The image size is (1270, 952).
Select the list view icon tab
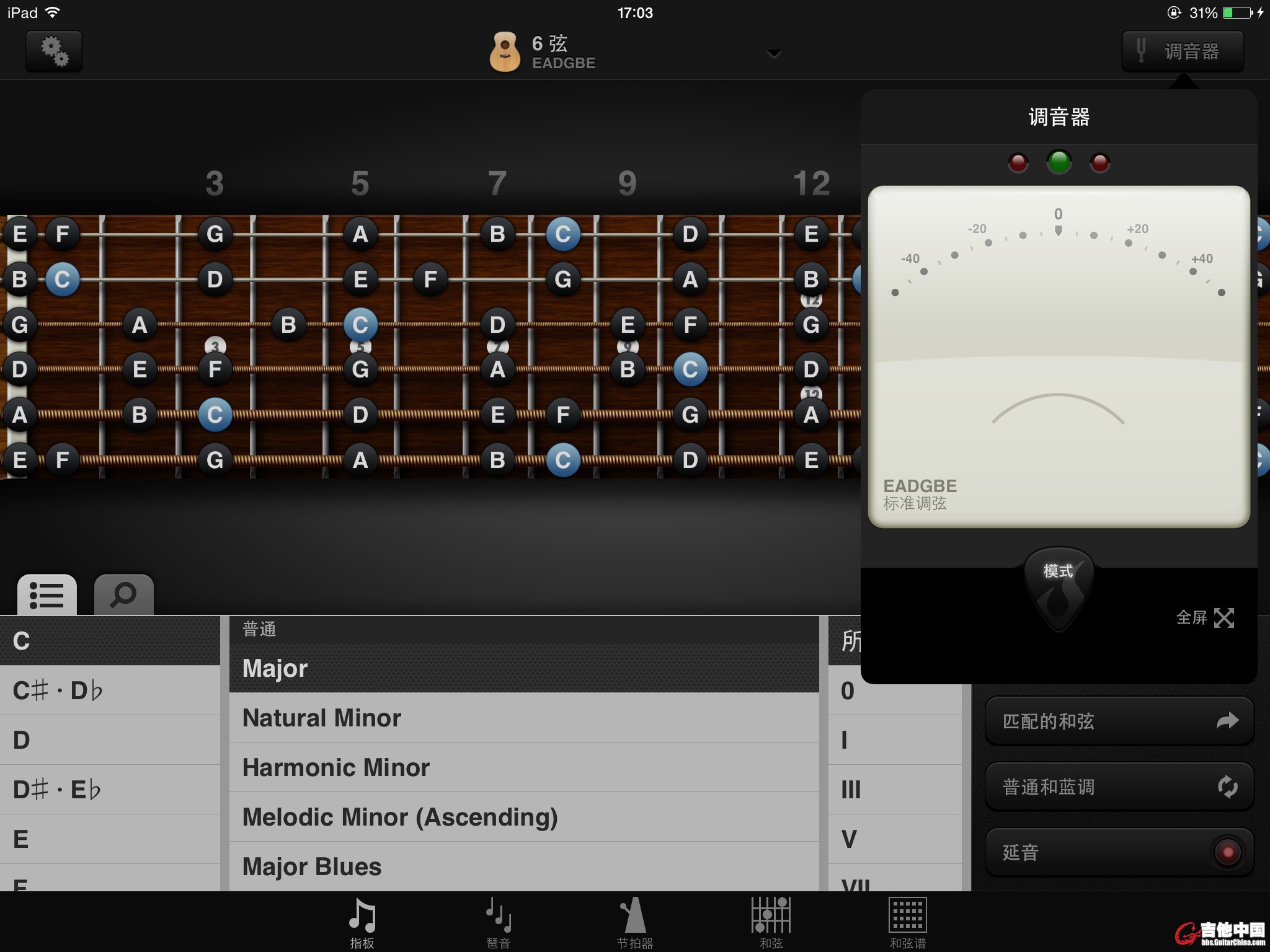(47, 595)
